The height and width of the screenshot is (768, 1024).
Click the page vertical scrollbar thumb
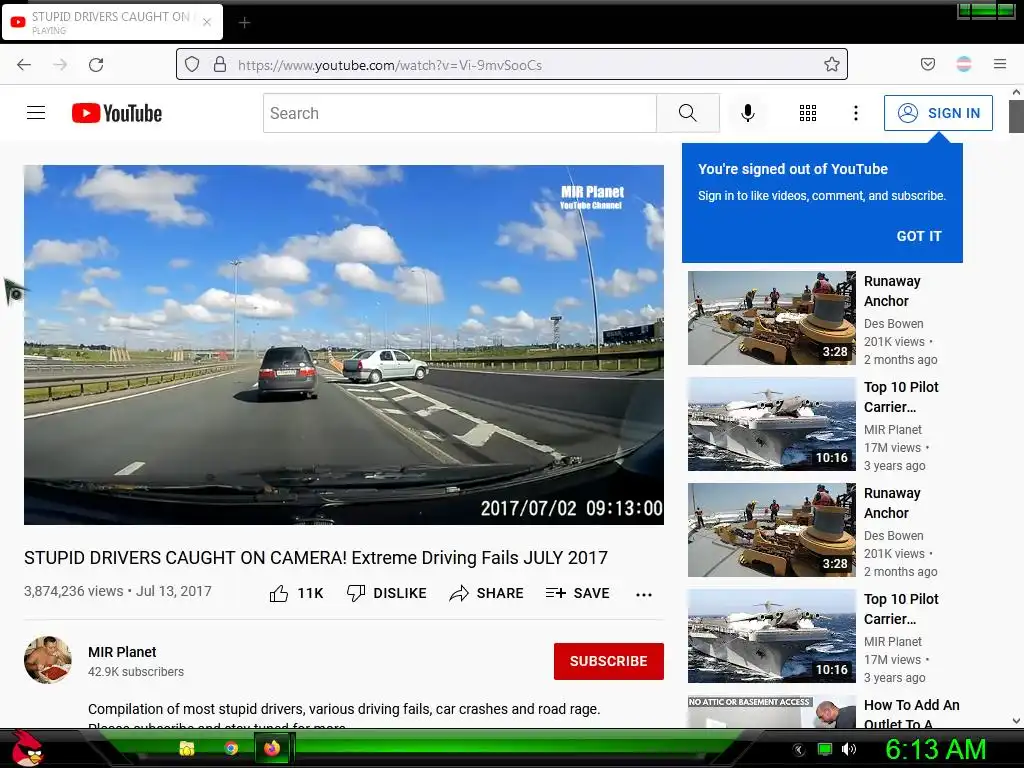[x=1016, y=116]
